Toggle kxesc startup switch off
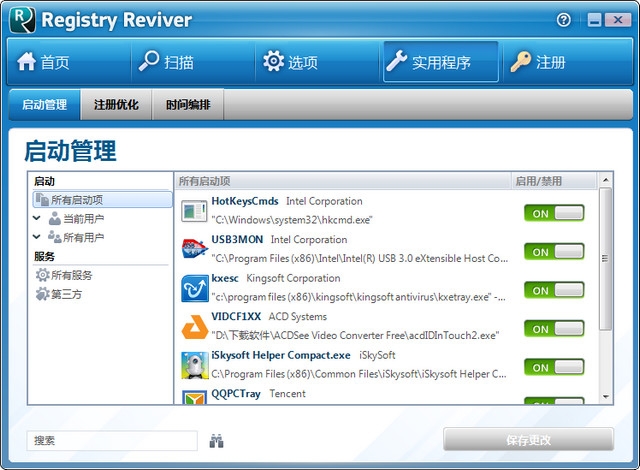This screenshot has width=640, height=470. [554, 290]
